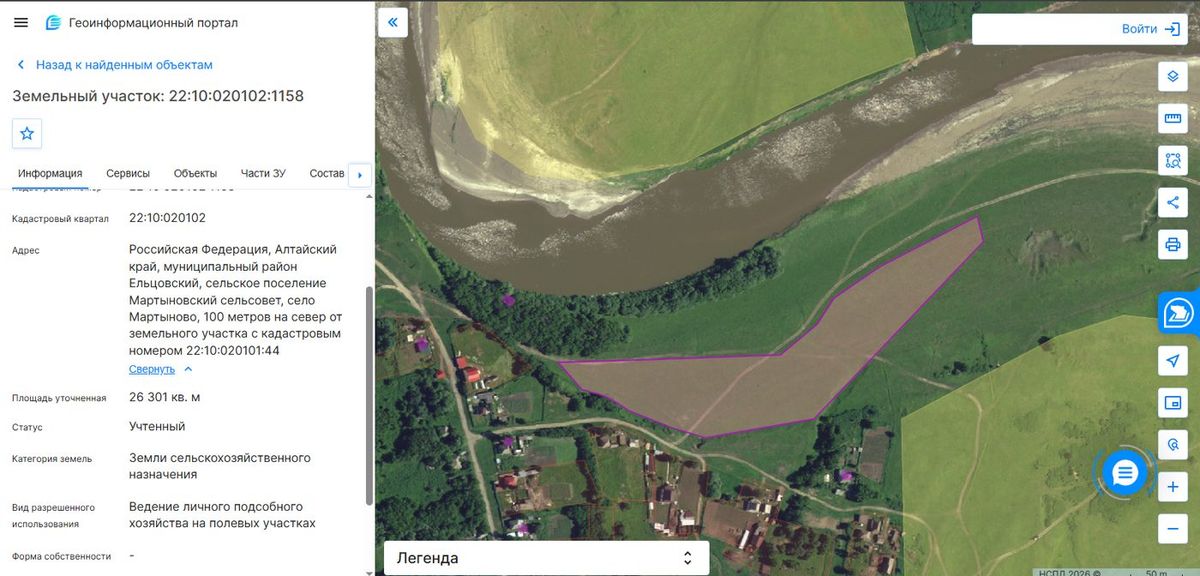Add parcel to favorites with star icon

[27, 133]
